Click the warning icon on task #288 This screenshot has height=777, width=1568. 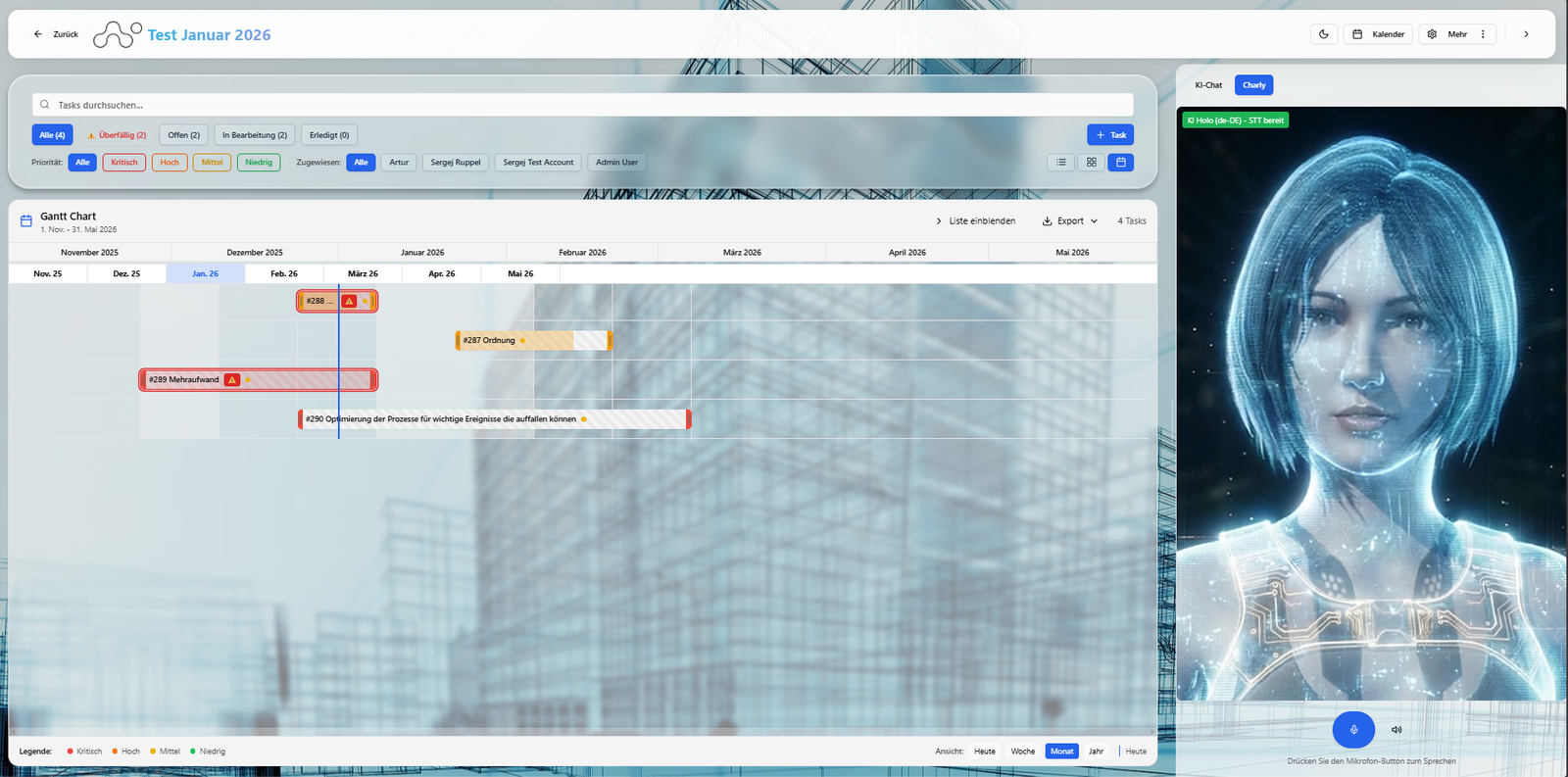tap(349, 301)
